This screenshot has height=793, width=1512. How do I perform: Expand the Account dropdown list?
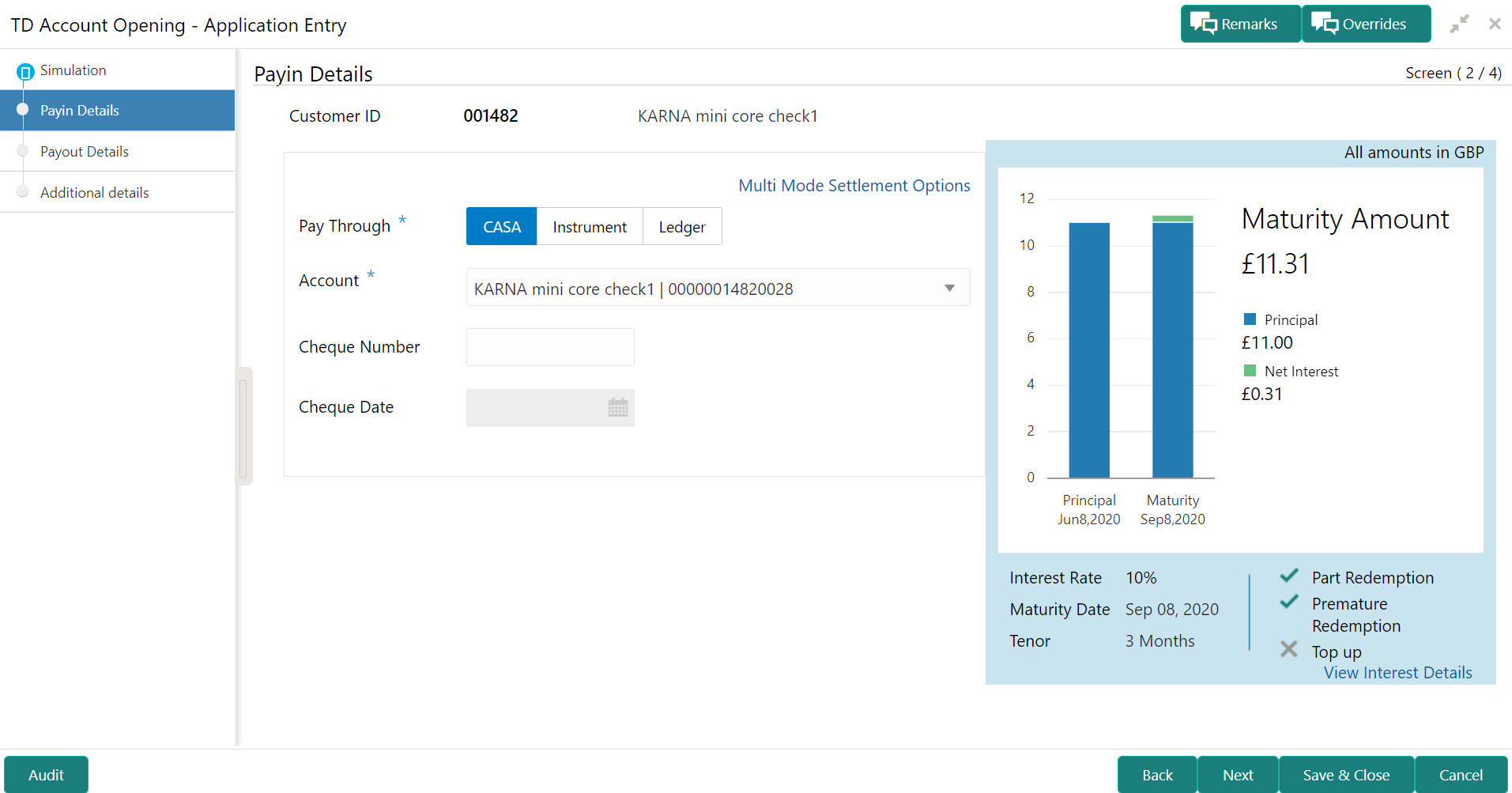tap(949, 289)
